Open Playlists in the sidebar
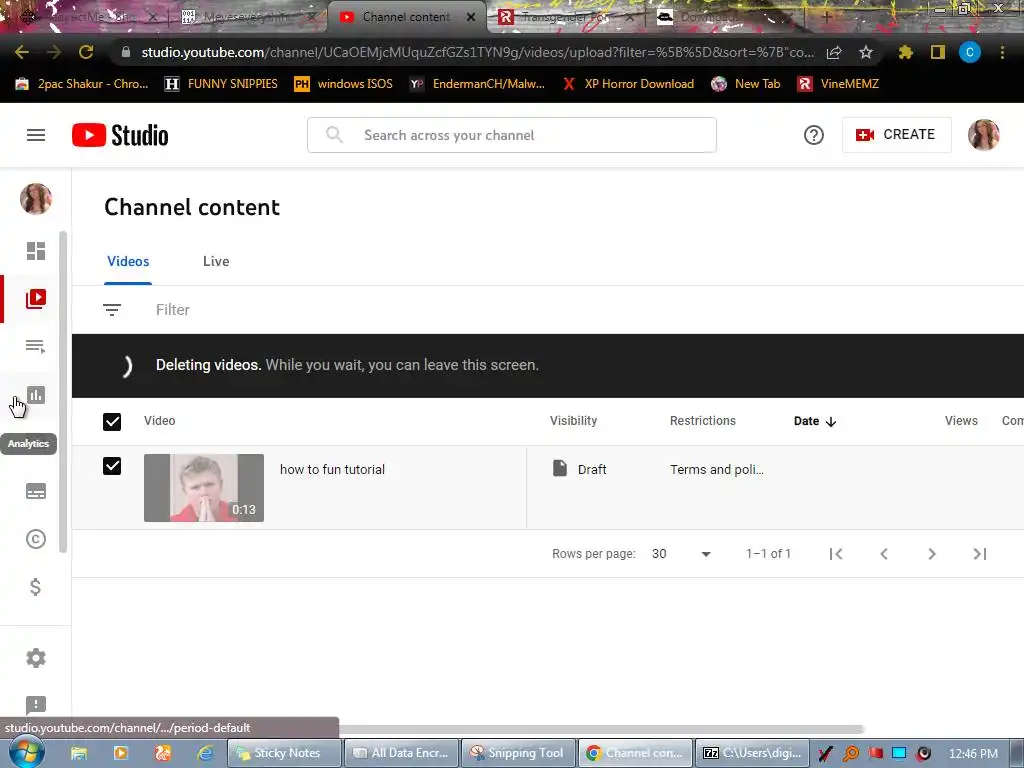 point(36,346)
